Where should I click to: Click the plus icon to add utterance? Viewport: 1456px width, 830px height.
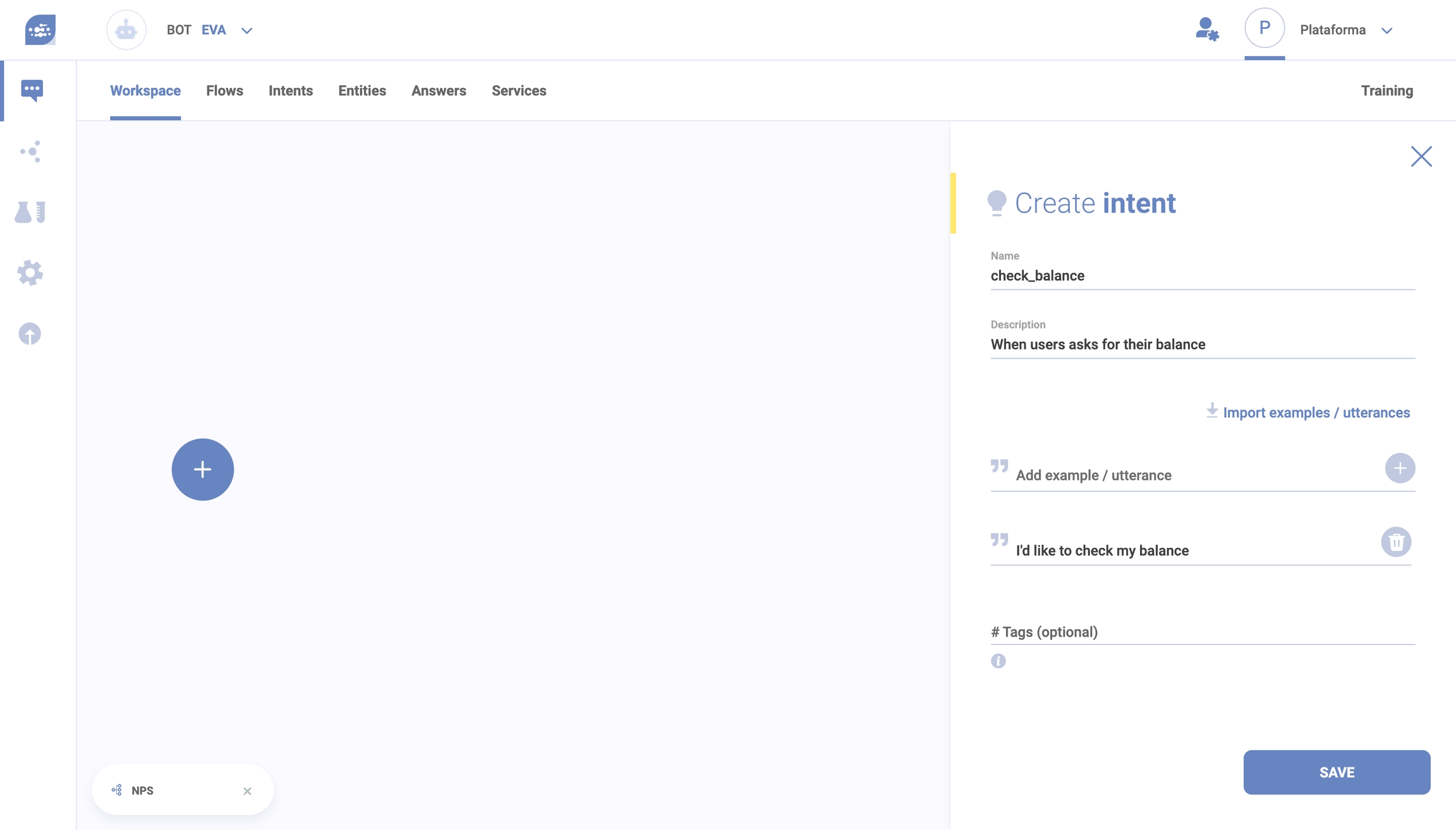[1400, 468]
